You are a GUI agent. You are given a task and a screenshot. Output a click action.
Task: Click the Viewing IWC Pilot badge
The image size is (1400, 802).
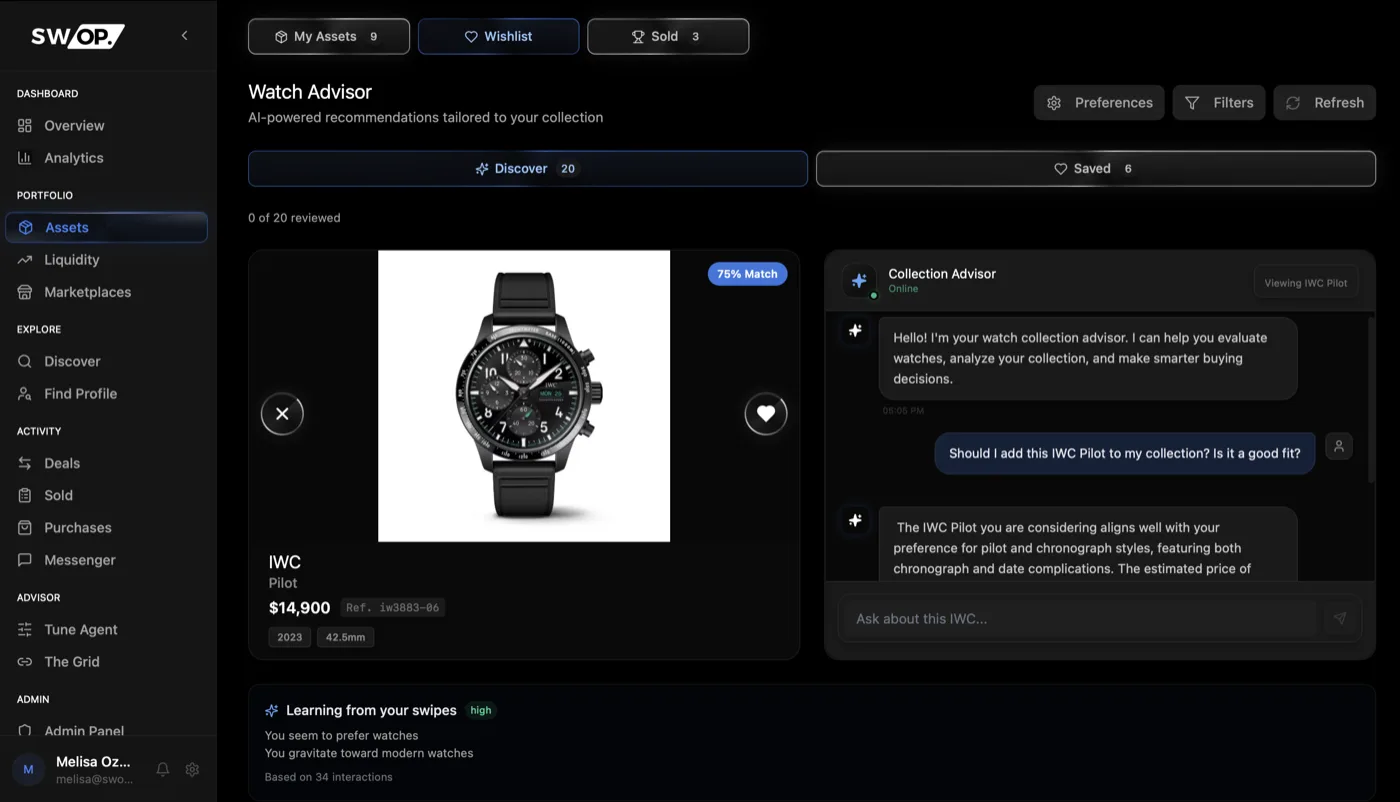[1306, 283]
